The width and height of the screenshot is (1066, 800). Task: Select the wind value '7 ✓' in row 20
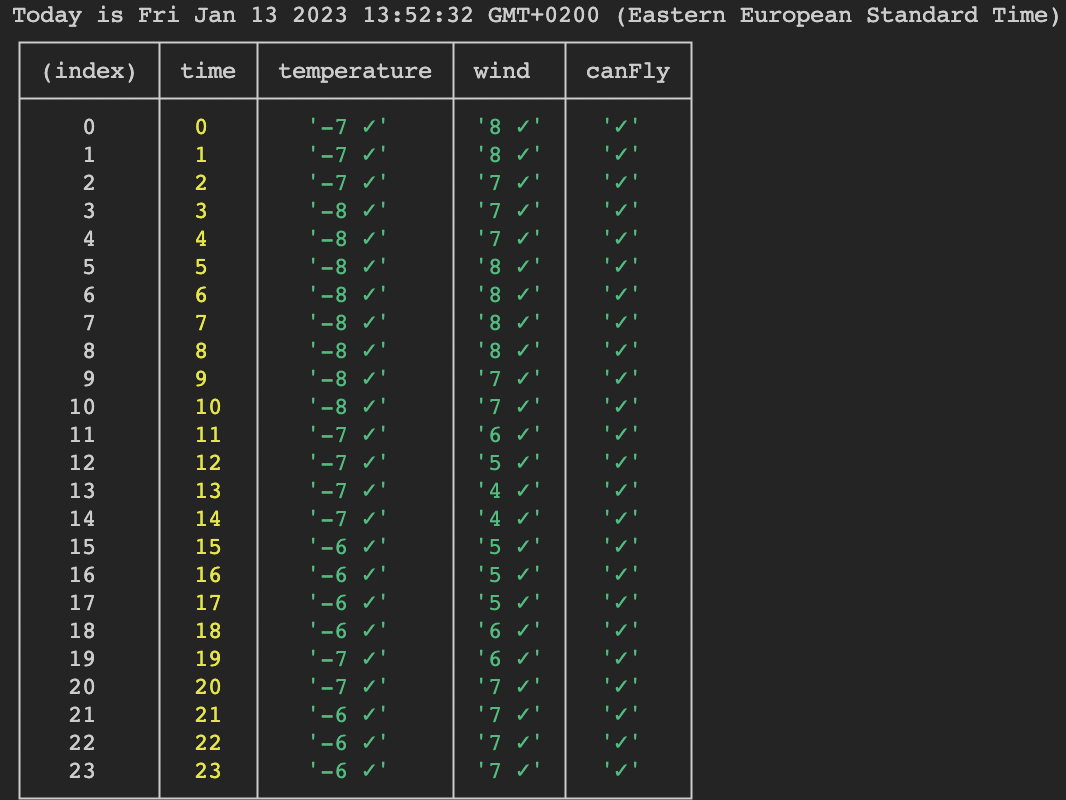[x=509, y=686]
